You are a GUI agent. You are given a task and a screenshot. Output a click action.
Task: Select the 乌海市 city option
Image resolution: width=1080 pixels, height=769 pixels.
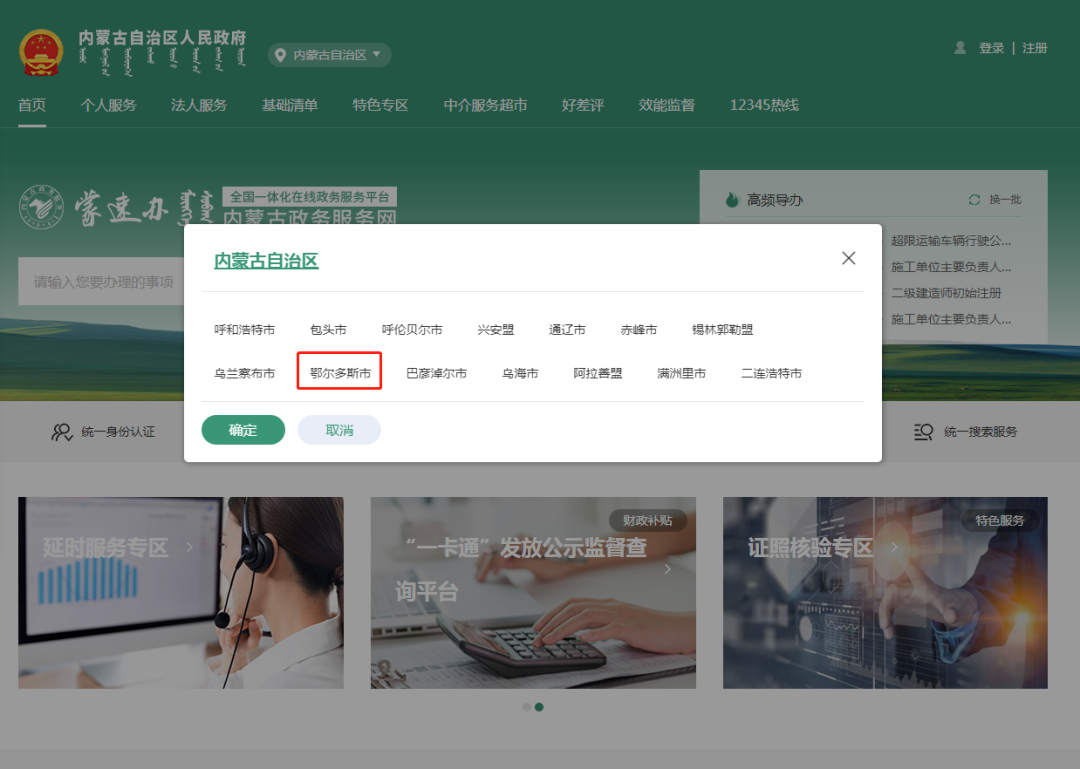click(519, 373)
